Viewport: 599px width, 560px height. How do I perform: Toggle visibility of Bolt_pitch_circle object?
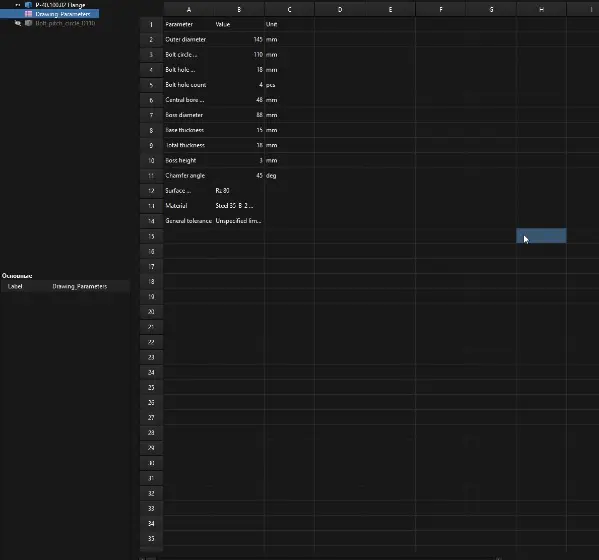pos(18,23)
